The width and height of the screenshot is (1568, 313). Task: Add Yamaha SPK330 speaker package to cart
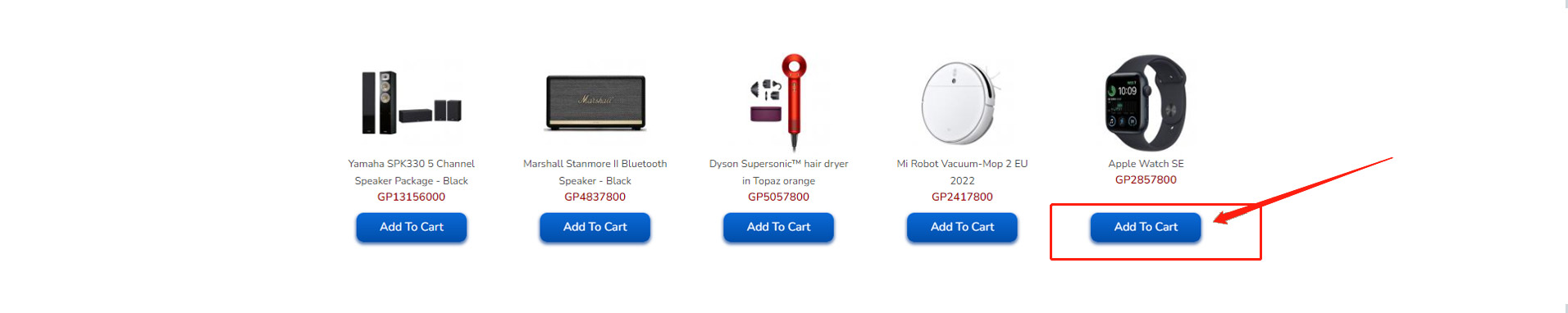pos(412,227)
